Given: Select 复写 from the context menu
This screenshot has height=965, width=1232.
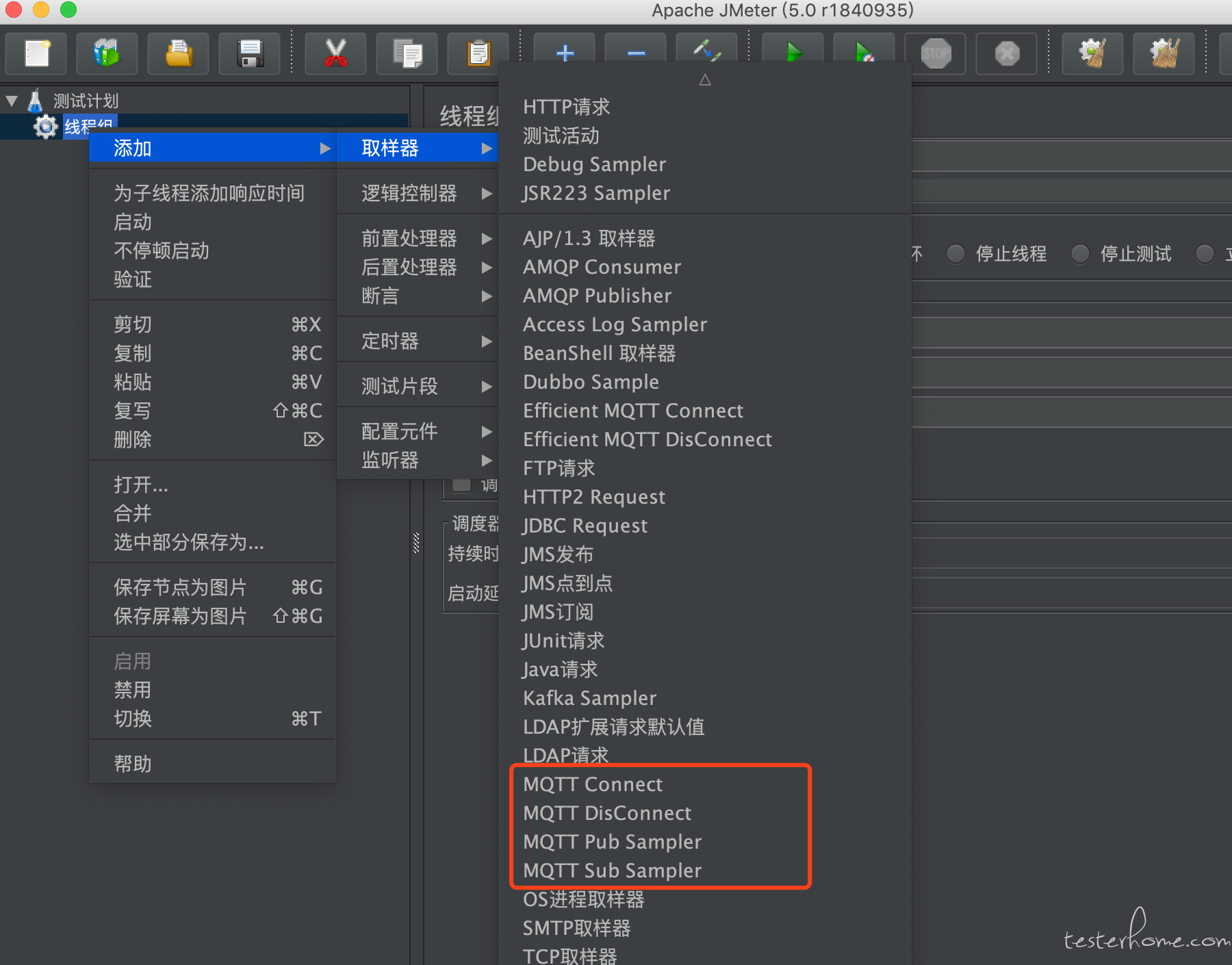Looking at the screenshot, I should point(212,411).
